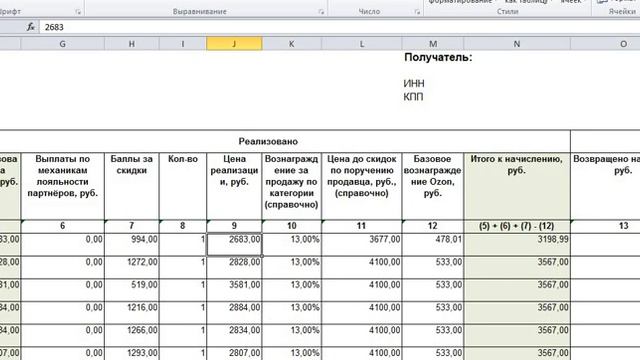Select cell with value 2834,00
Screen dimensions: 640x360
click(234, 336)
